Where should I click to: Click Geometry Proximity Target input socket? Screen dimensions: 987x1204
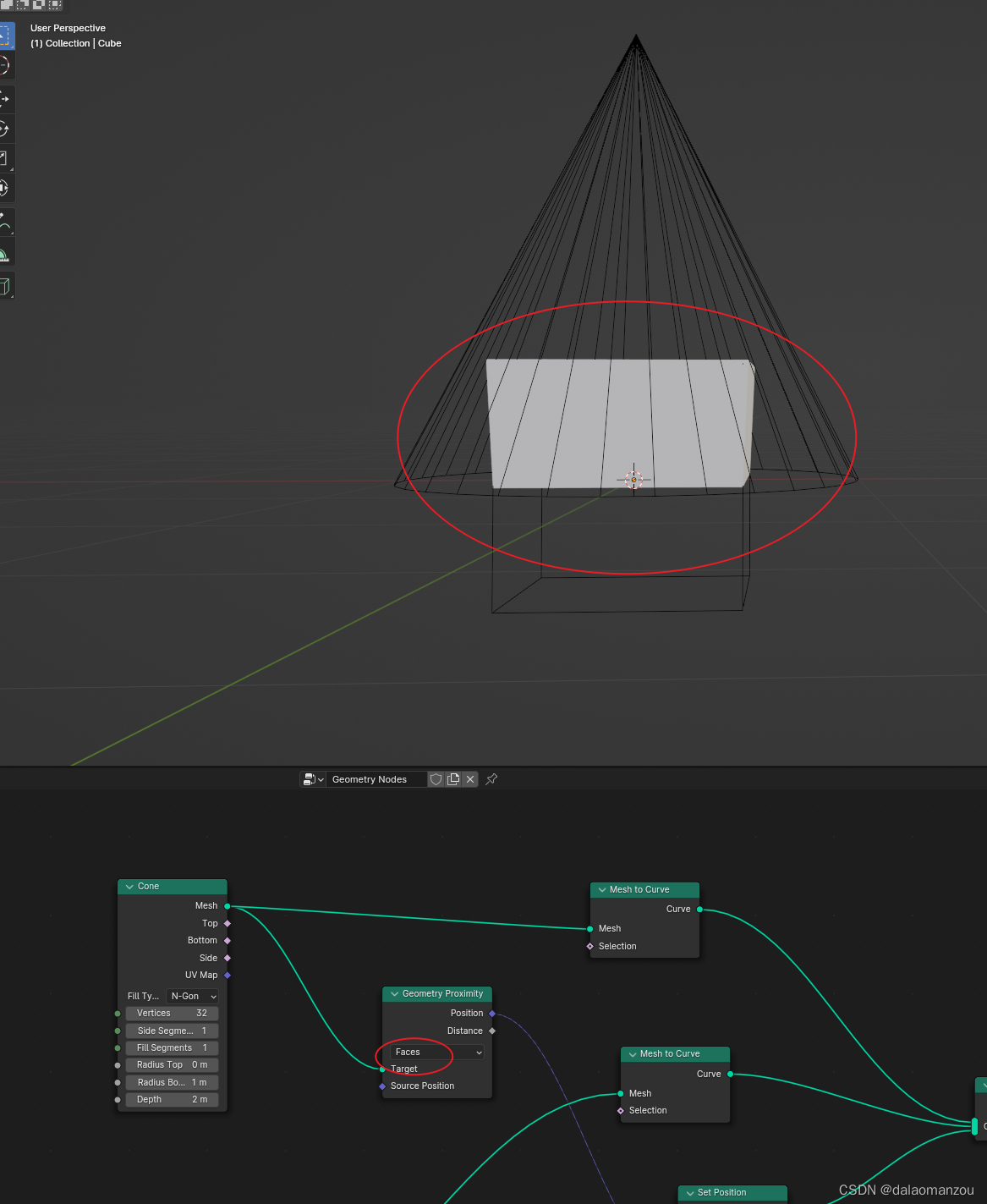tap(382, 1069)
